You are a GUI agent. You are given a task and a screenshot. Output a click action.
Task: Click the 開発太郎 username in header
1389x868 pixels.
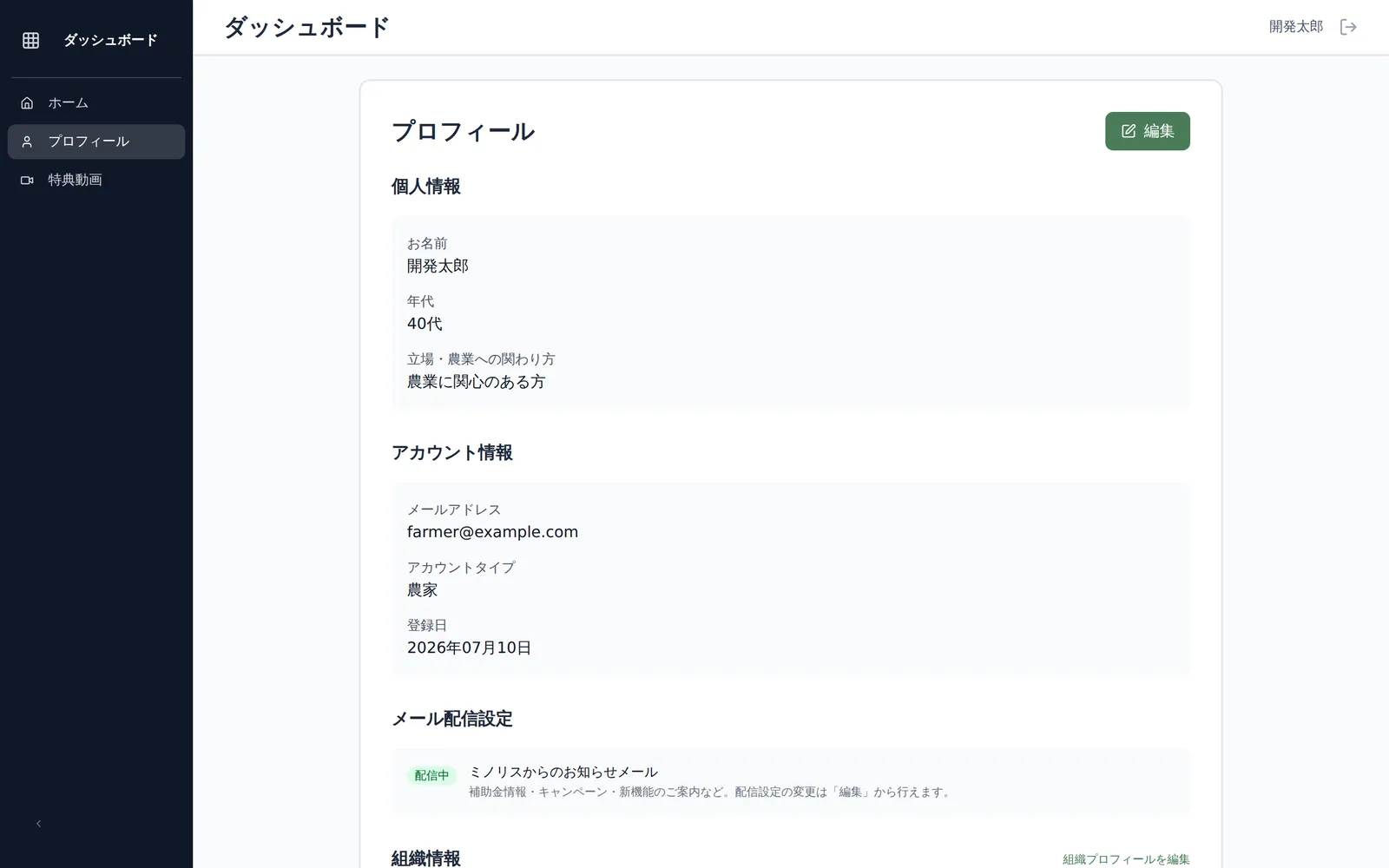coord(1296,27)
